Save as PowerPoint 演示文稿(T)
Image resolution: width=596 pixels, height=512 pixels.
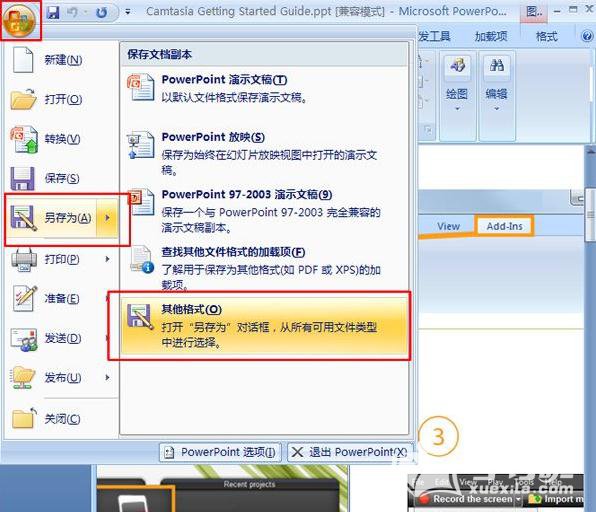[x=264, y=89]
